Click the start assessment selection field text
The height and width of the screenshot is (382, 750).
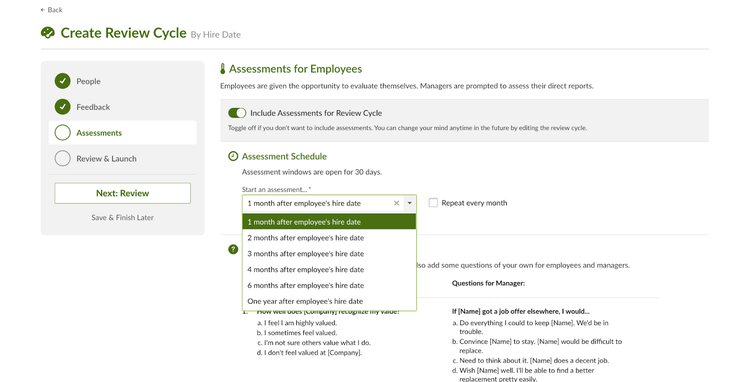(304, 203)
